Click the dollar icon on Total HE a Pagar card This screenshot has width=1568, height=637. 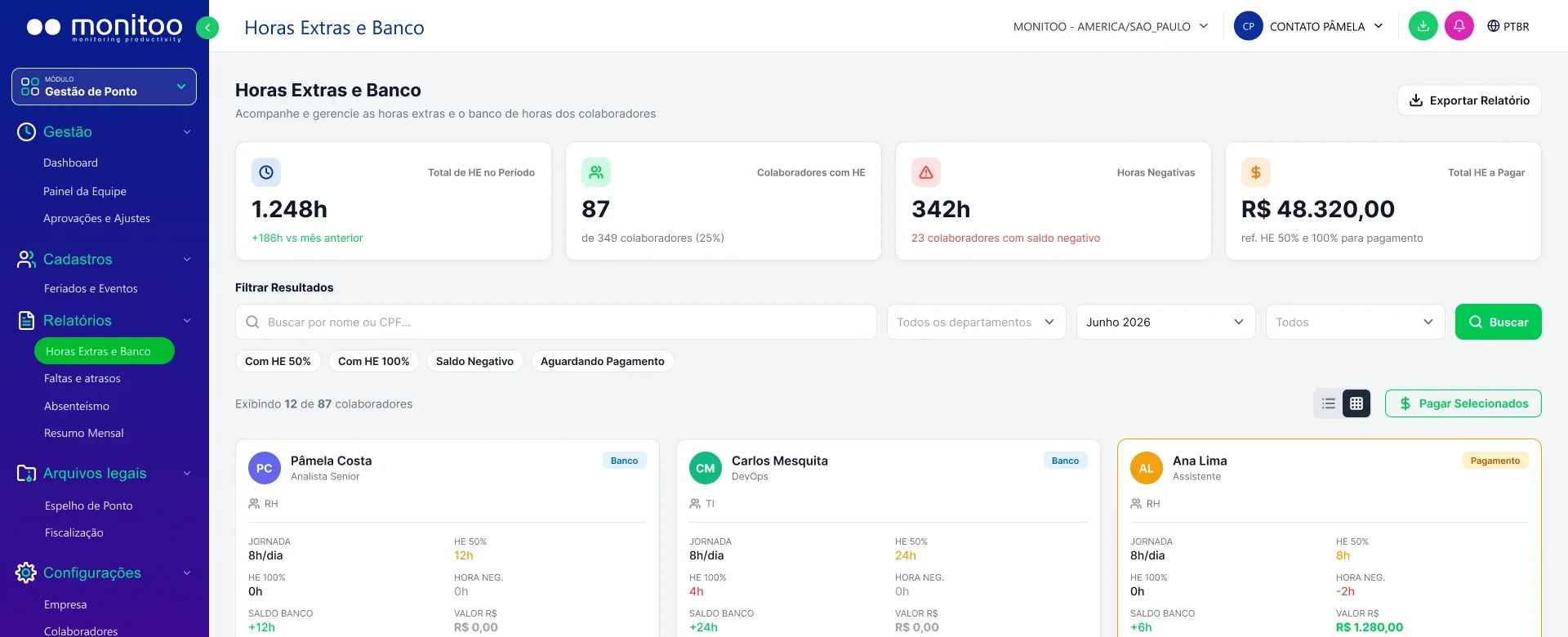click(x=1256, y=172)
